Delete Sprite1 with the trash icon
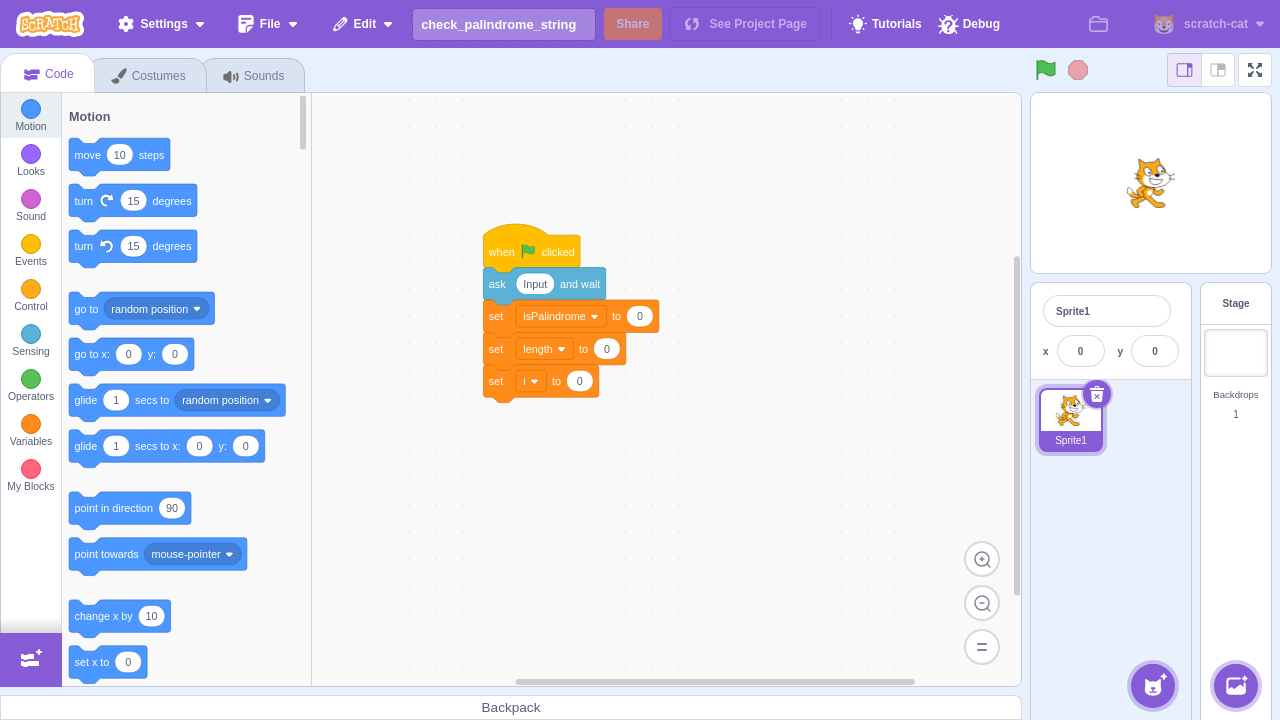 click(x=1097, y=394)
